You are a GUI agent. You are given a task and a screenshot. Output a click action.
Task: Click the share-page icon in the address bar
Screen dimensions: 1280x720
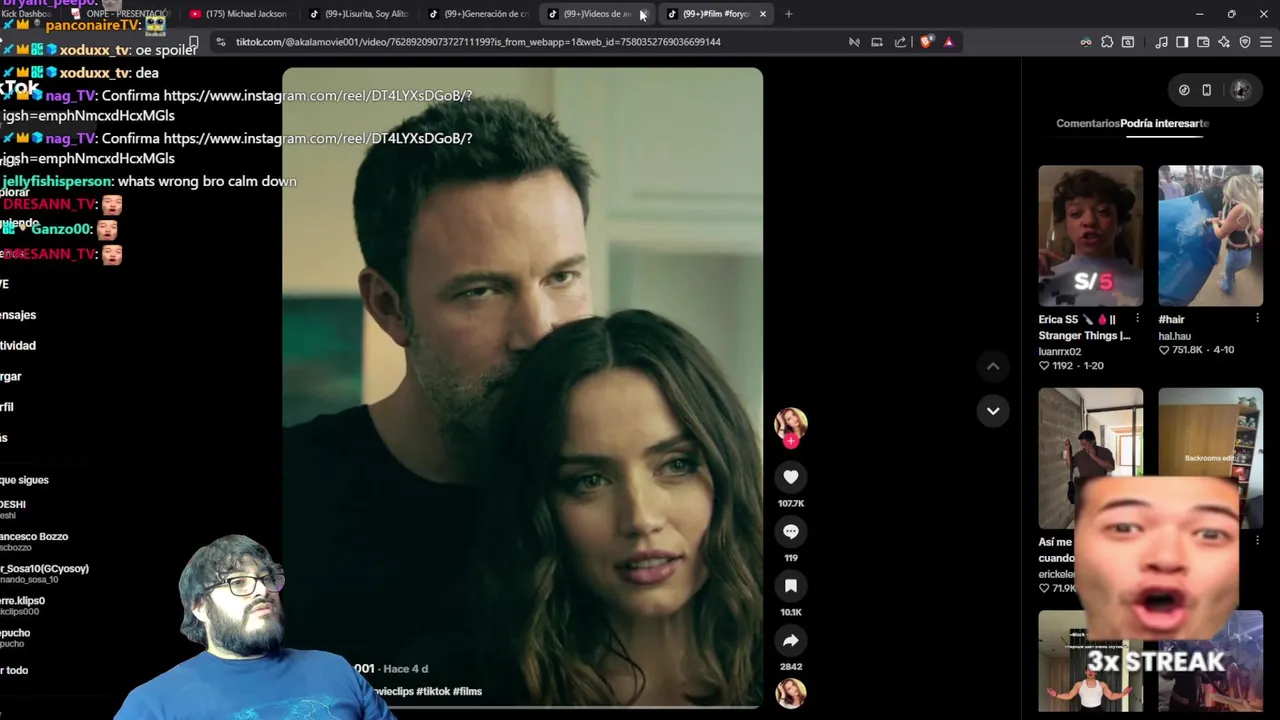pos(900,42)
